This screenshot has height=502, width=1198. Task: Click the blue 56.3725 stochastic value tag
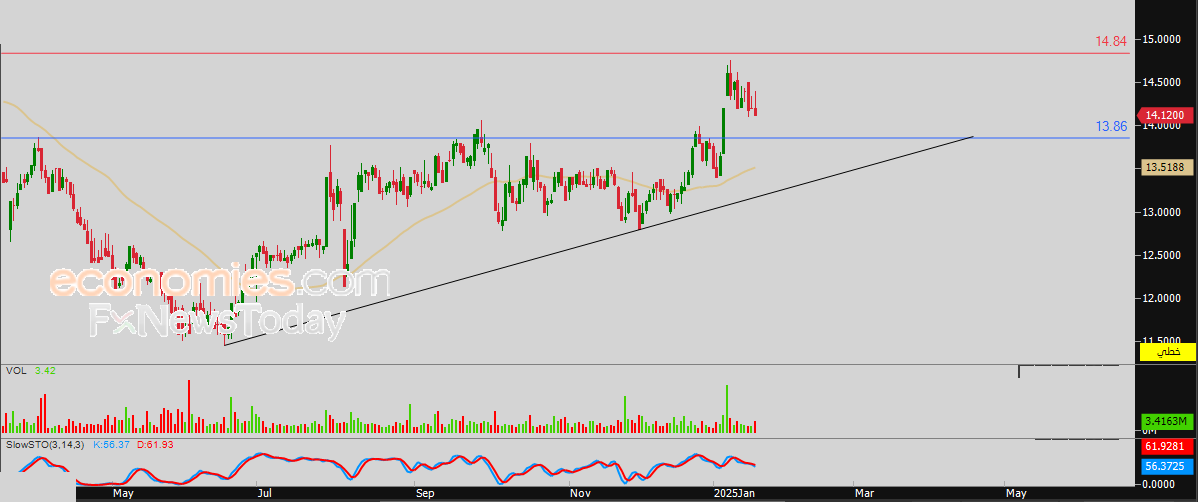point(1168,465)
